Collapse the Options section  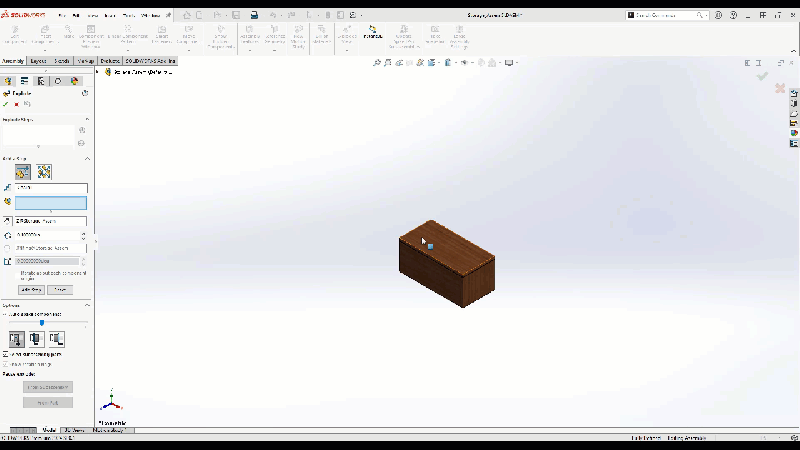click(87, 306)
